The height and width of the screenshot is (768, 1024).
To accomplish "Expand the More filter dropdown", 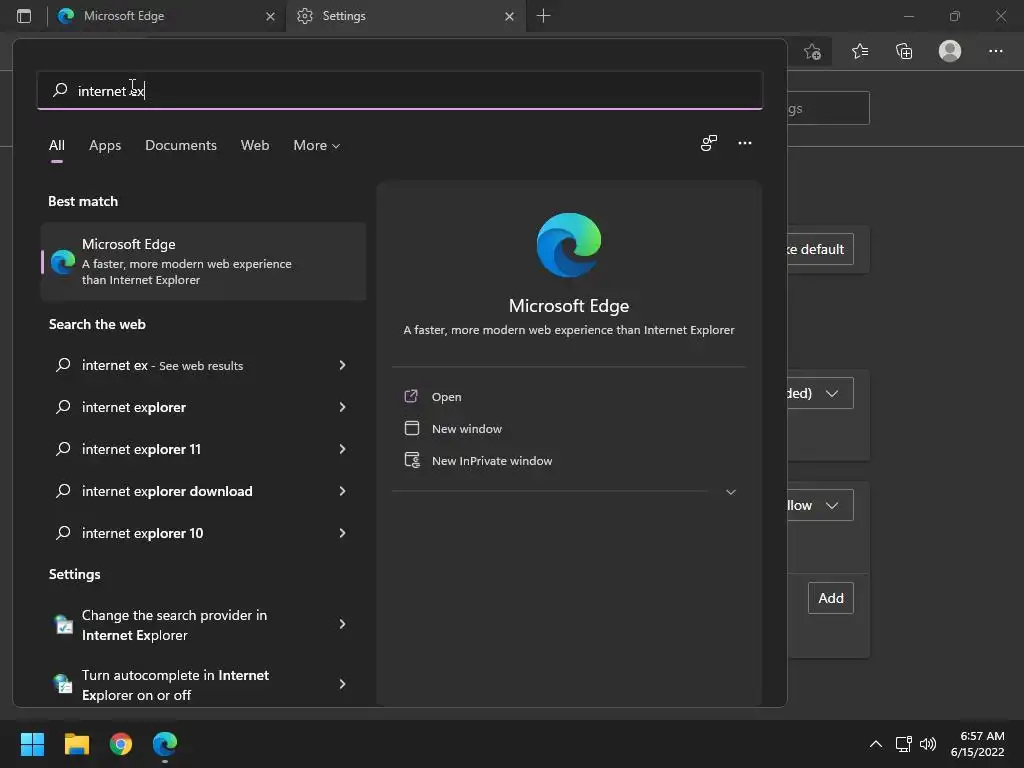I will 317,146.
